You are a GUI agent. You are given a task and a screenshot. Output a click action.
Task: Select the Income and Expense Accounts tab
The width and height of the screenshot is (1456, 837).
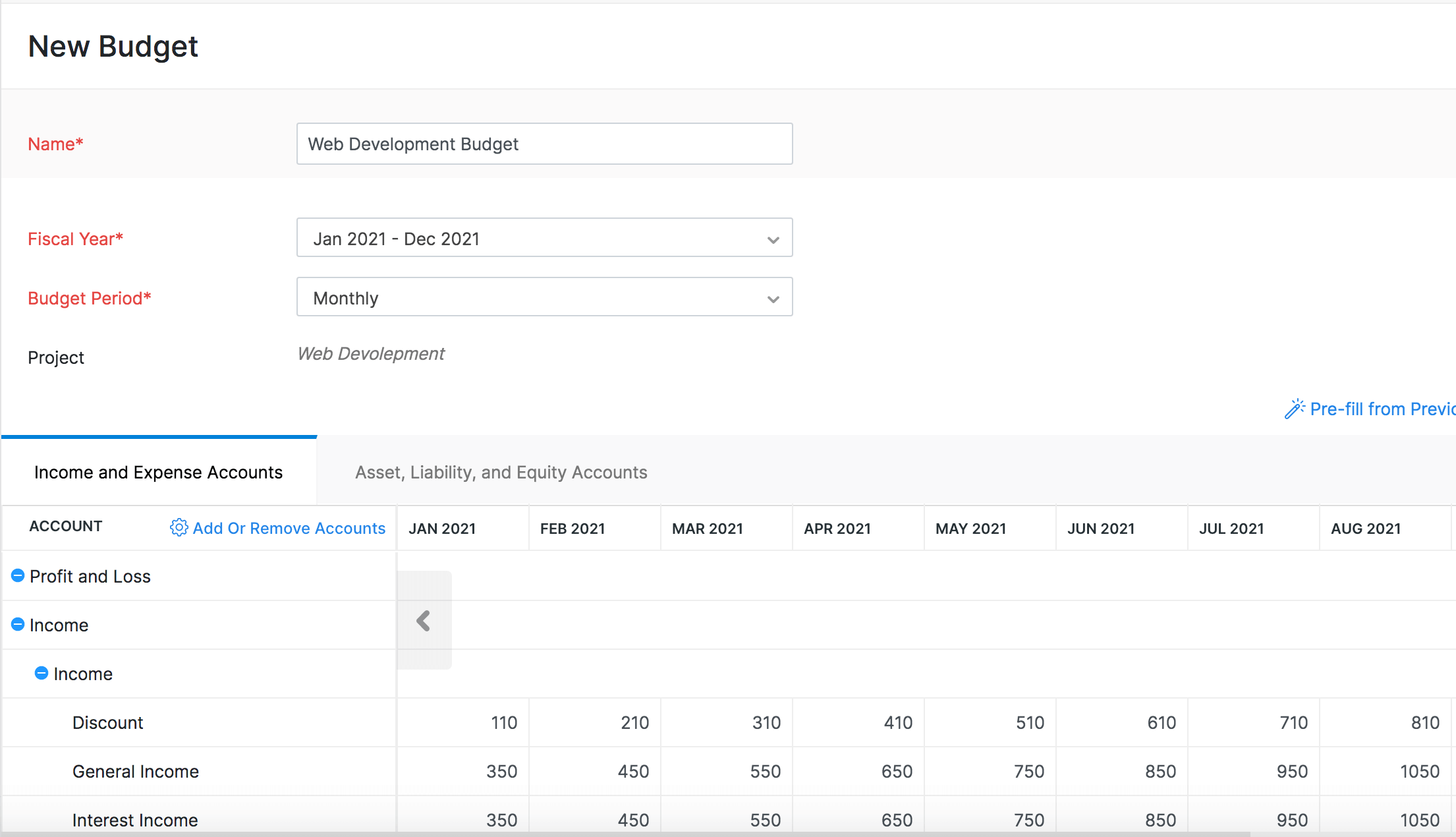(x=158, y=472)
